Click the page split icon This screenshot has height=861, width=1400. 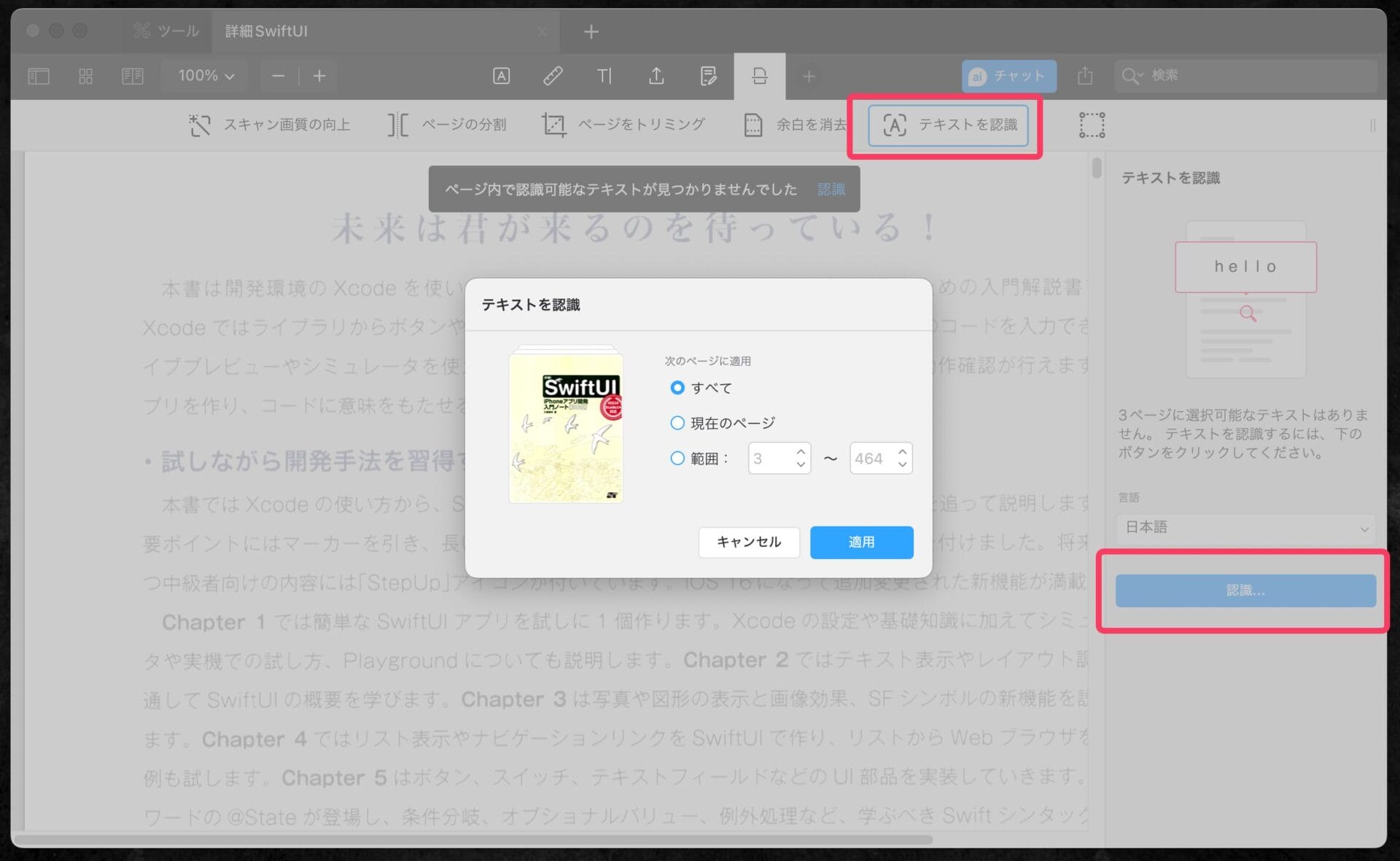(x=397, y=125)
